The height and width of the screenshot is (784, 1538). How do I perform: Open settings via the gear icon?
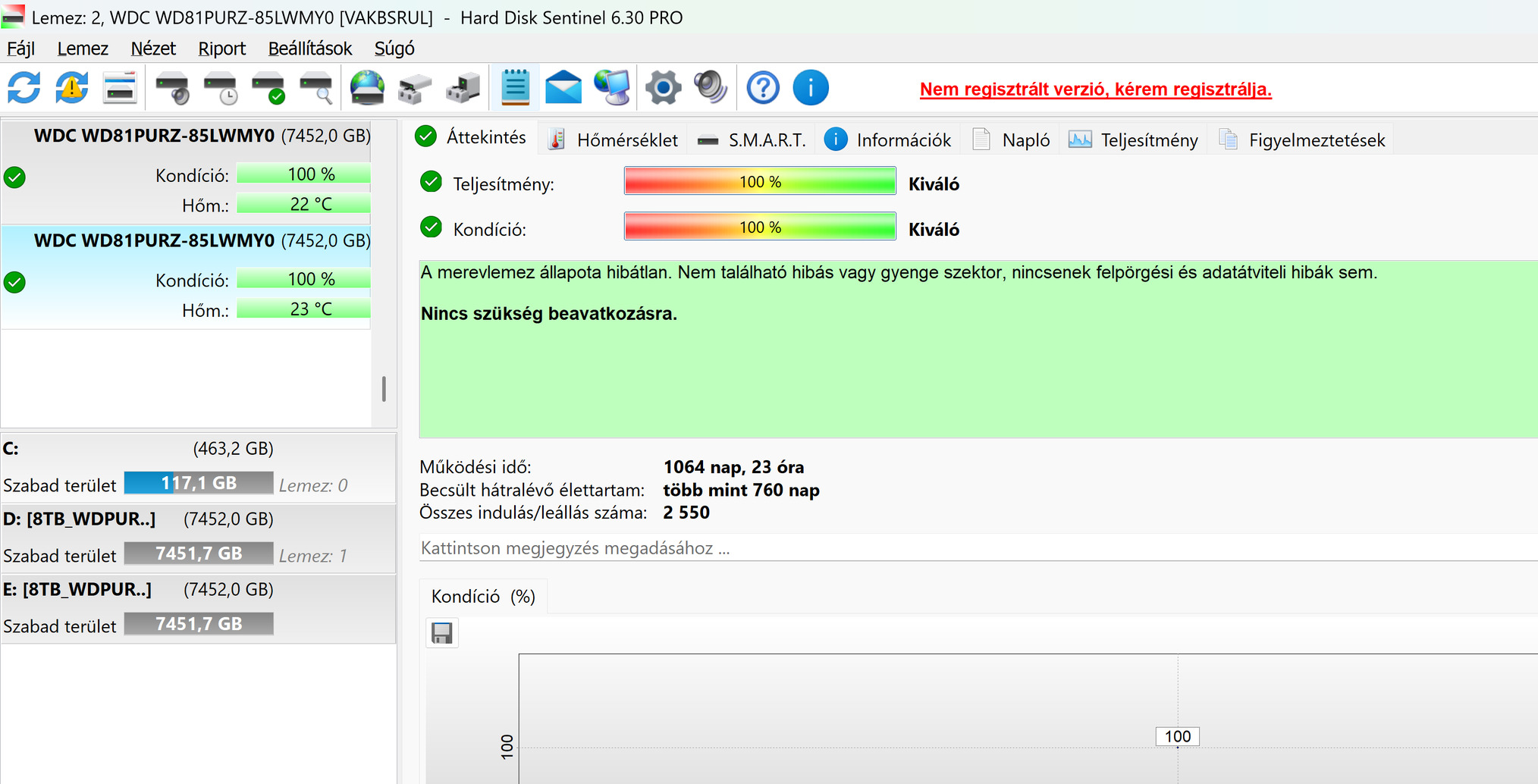pos(664,88)
